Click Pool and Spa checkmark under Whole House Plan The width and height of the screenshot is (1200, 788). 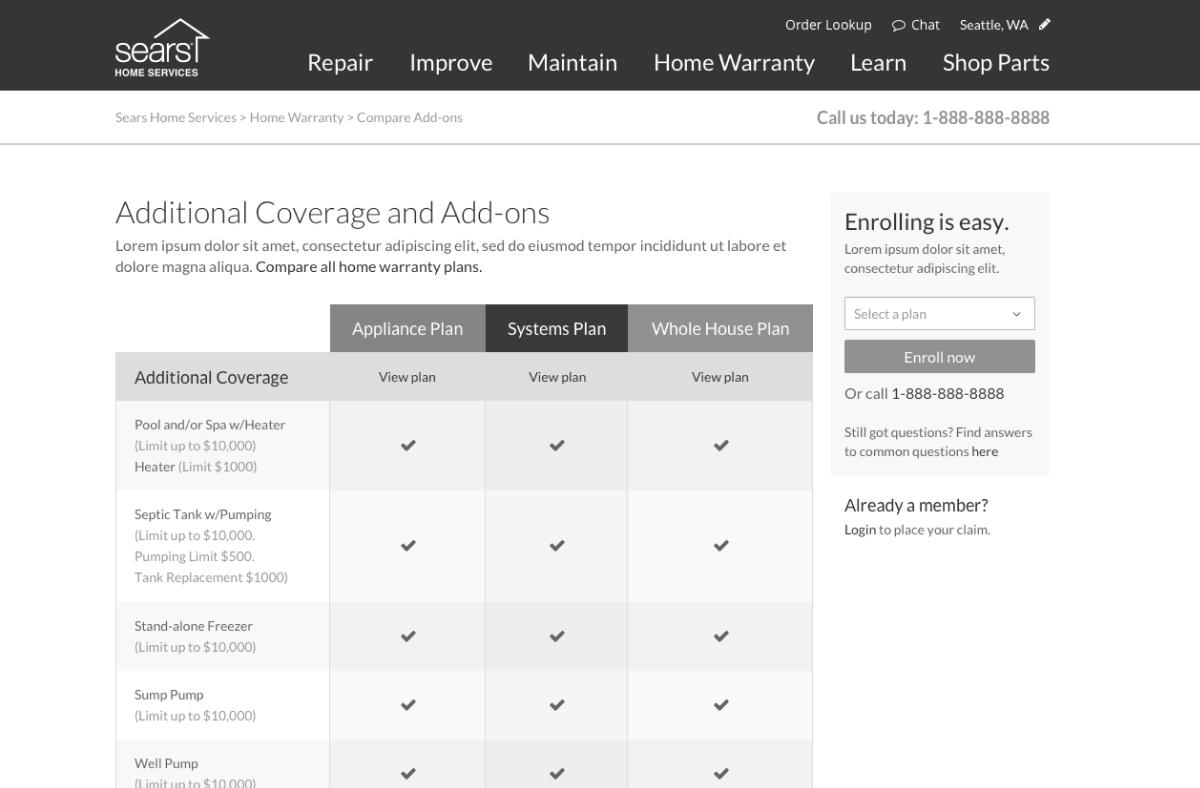coord(720,446)
